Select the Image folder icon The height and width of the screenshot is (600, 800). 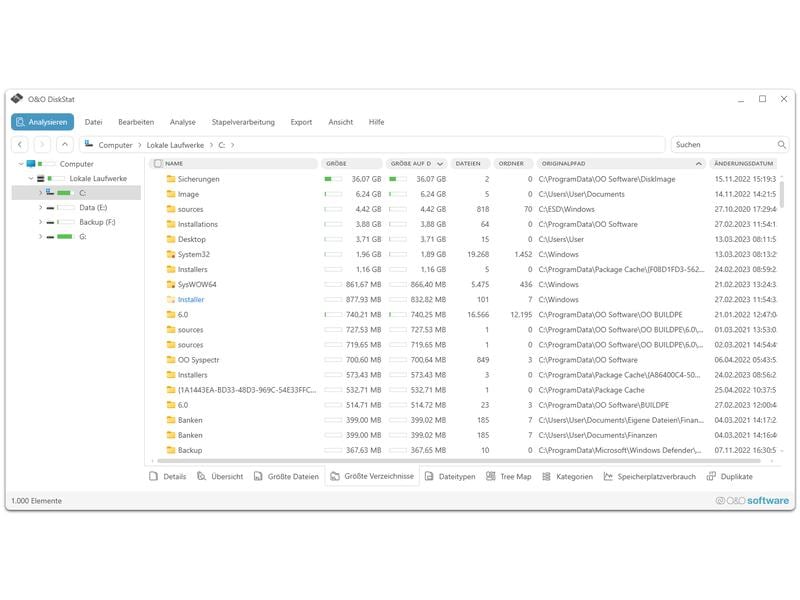pos(171,194)
